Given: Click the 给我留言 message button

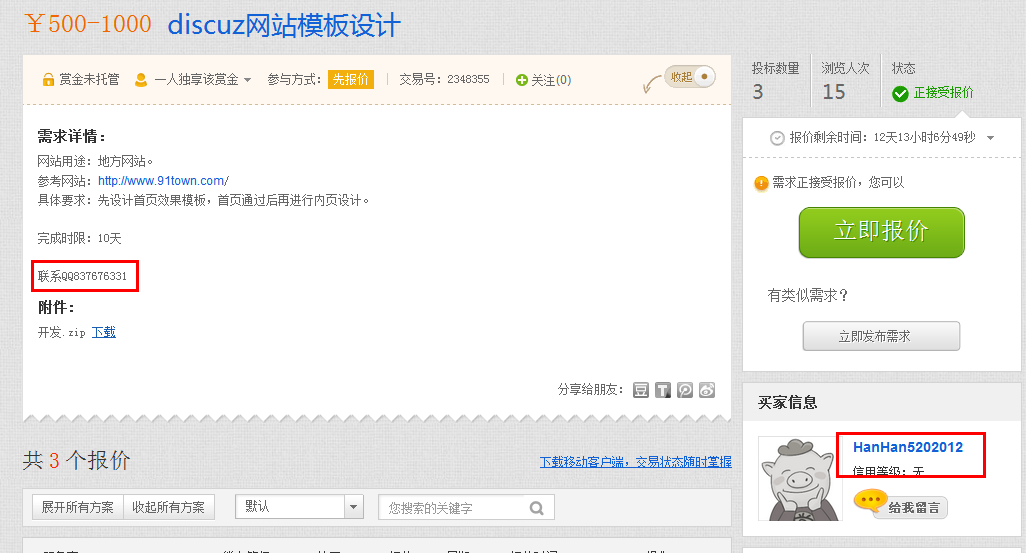Looking at the screenshot, I should [x=900, y=505].
